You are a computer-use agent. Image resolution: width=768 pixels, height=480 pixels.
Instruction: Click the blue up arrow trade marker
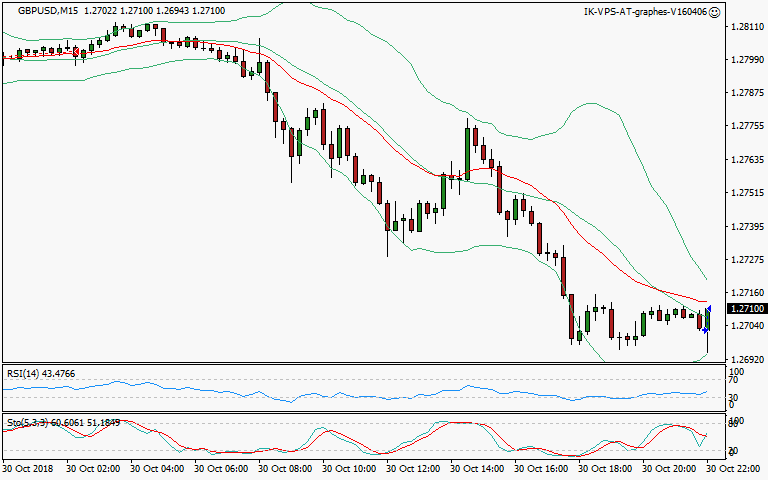(708, 309)
